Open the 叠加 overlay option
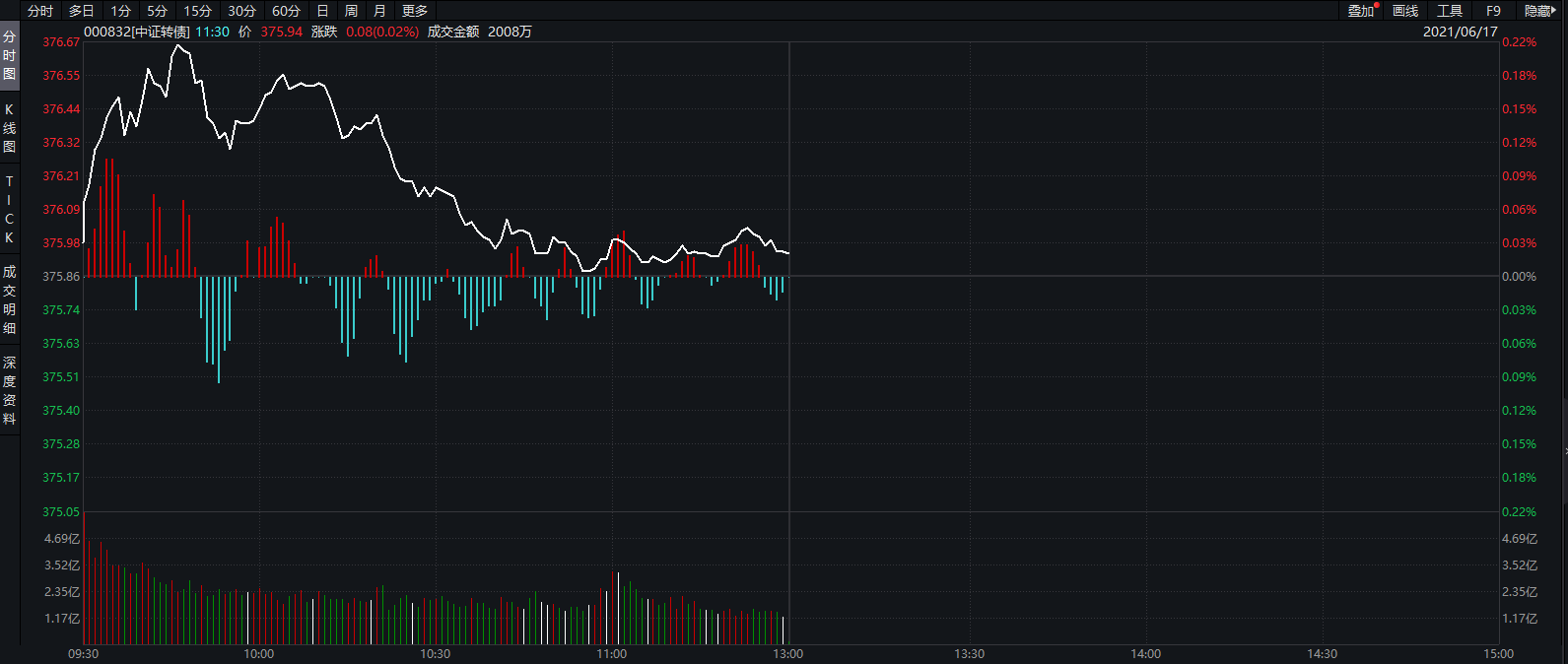The width and height of the screenshot is (1568, 664). click(x=1361, y=11)
